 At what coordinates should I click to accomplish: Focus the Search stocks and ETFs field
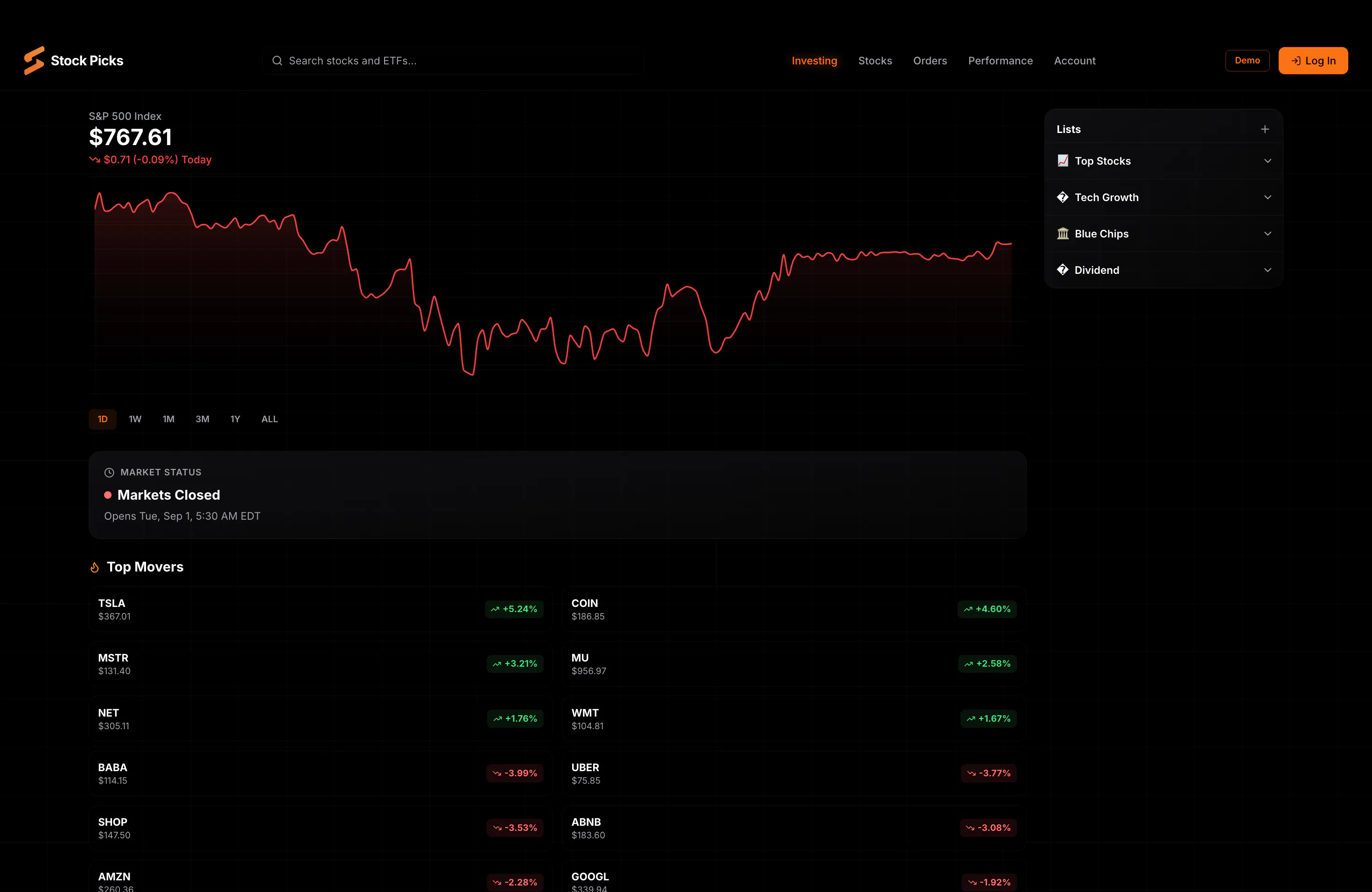click(x=453, y=61)
